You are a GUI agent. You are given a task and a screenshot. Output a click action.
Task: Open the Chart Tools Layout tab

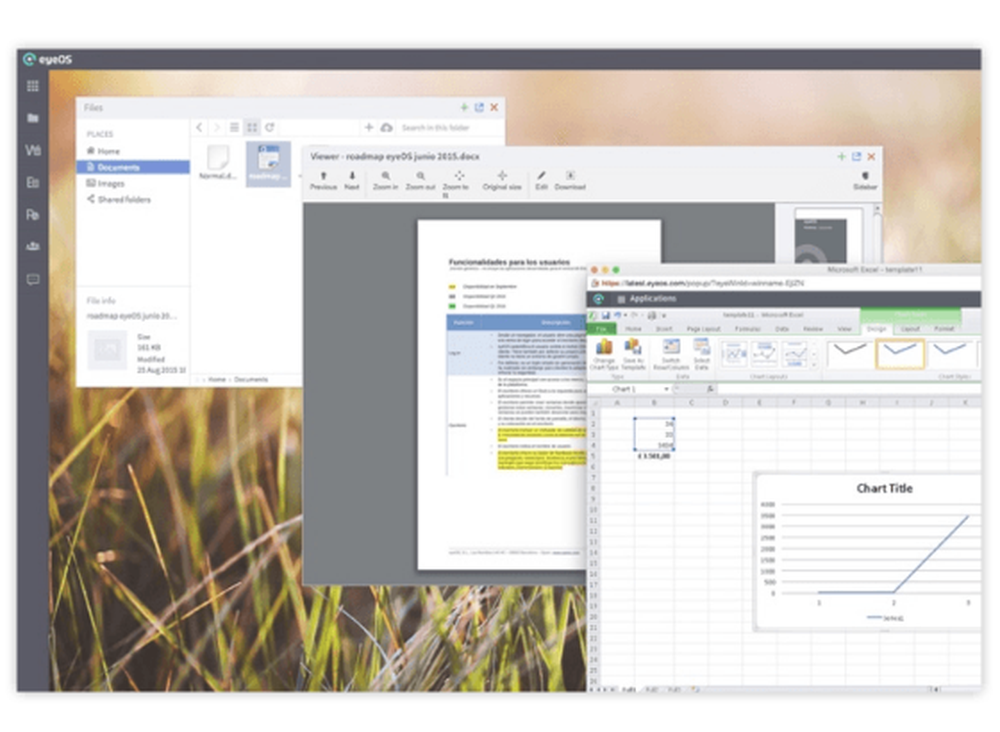pyautogui.click(x=910, y=328)
